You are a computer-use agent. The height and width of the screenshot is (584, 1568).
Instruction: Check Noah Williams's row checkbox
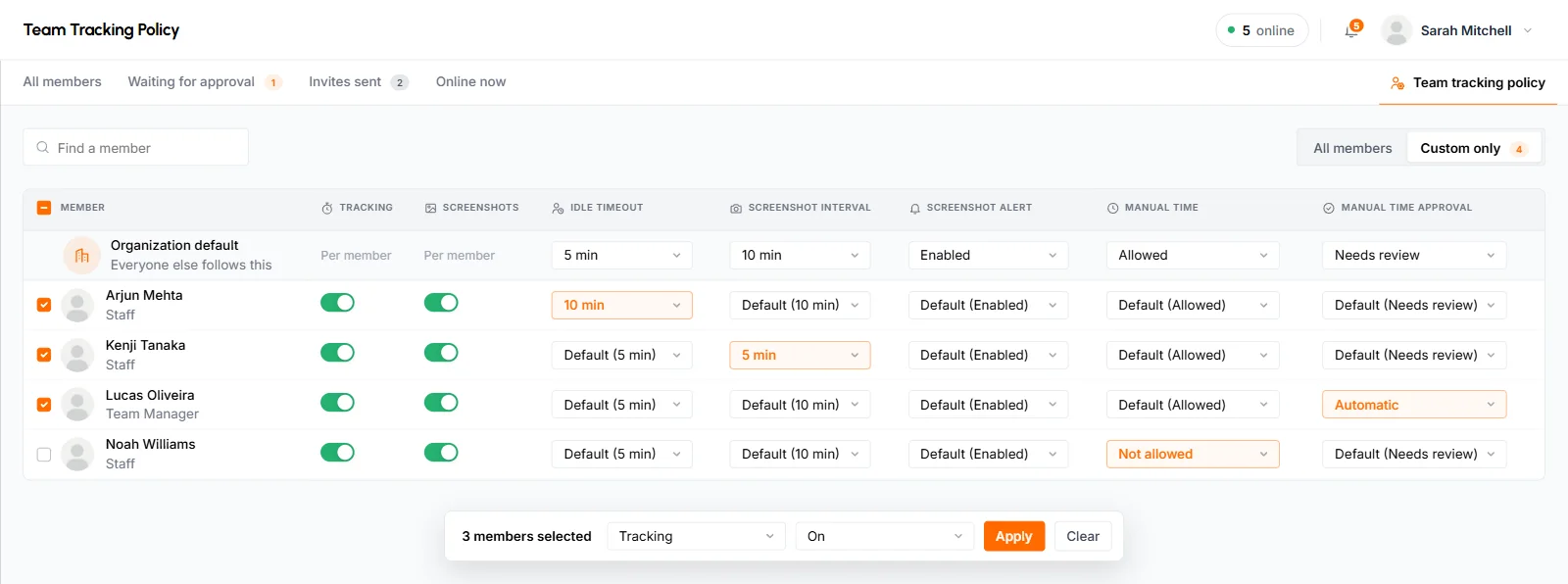pos(44,455)
